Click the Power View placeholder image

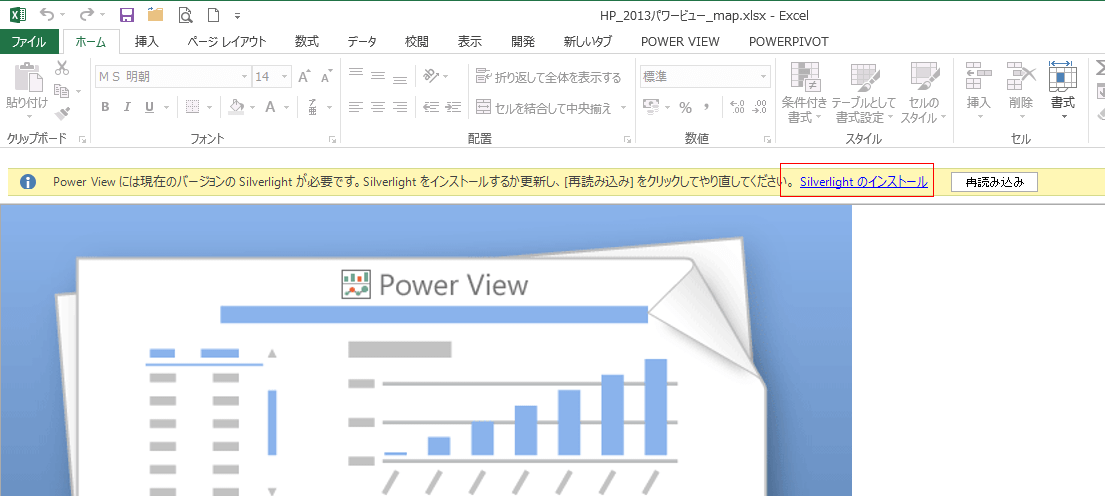click(426, 350)
